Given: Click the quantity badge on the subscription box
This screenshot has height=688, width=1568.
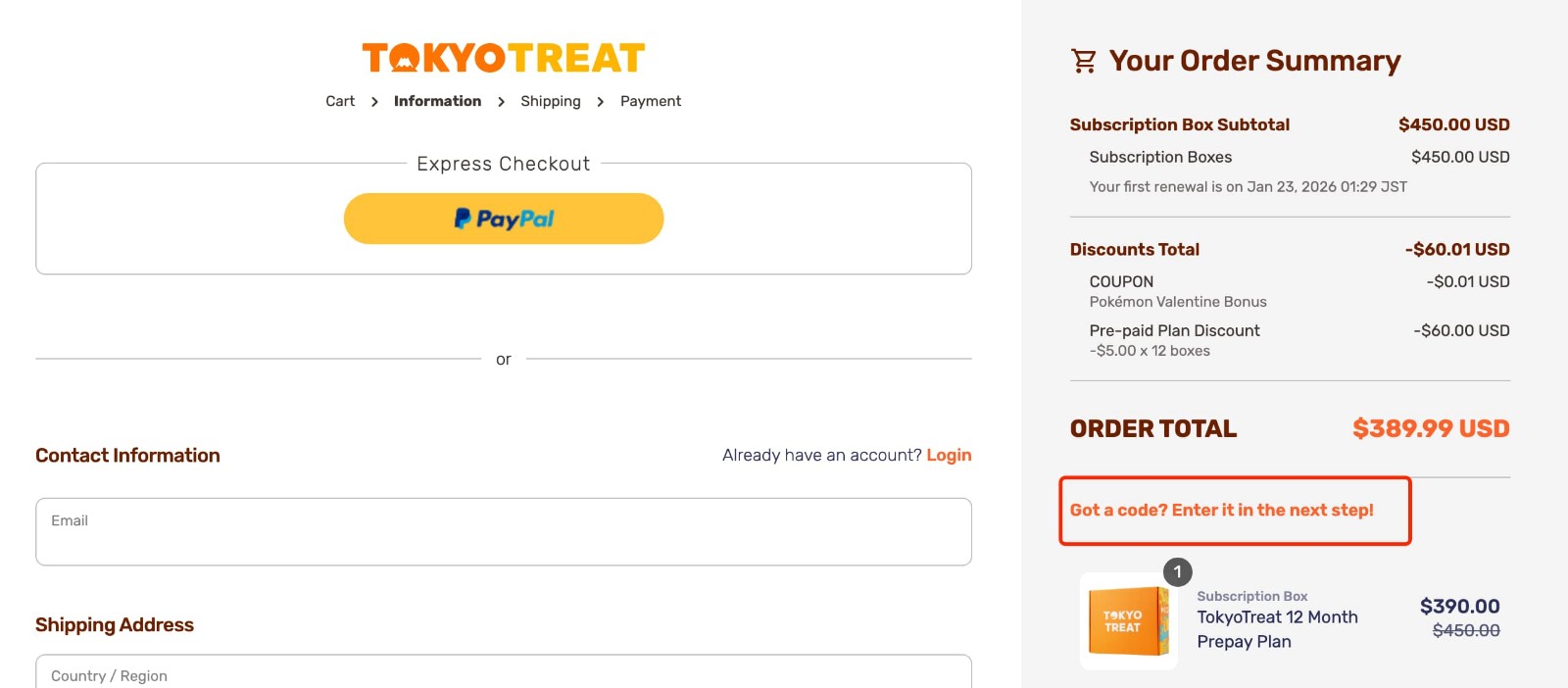Looking at the screenshot, I should click(x=1177, y=572).
